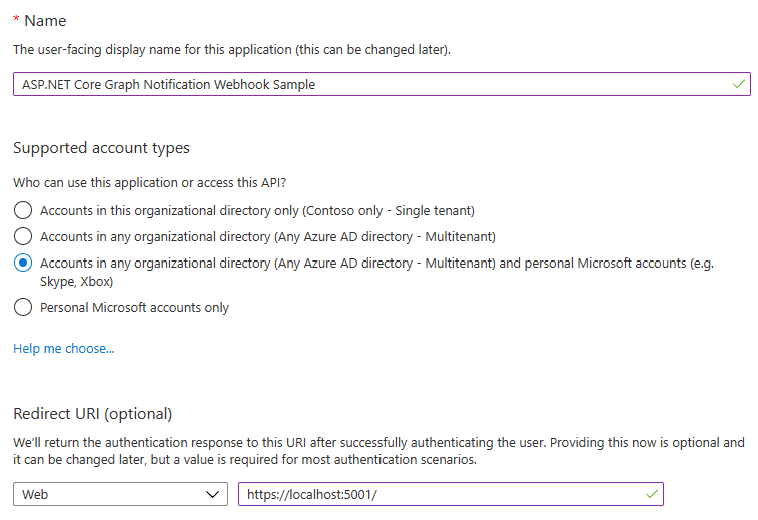This screenshot has height=520, width=758.
Task: Click the 'Who can use this application' question text
Action: click(x=149, y=183)
